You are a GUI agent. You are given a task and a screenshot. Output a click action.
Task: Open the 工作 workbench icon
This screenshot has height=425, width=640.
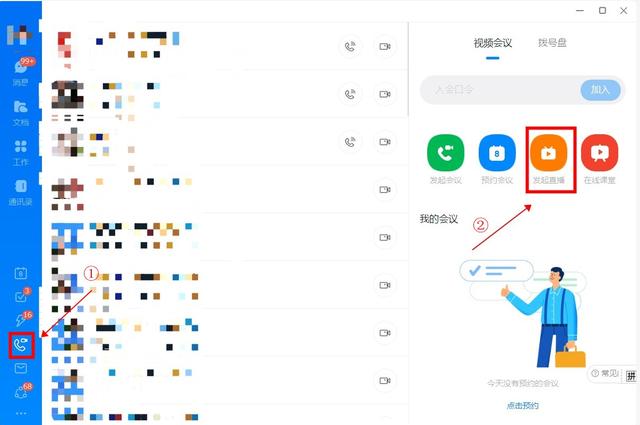(20, 153)
